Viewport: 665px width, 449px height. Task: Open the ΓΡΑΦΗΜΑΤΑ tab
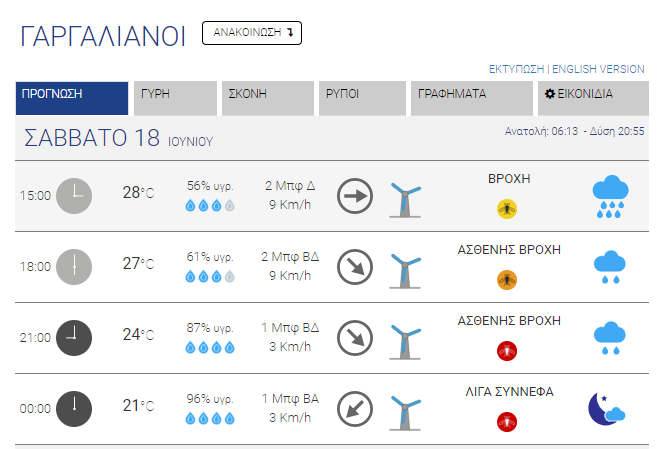tap(472, 98)
